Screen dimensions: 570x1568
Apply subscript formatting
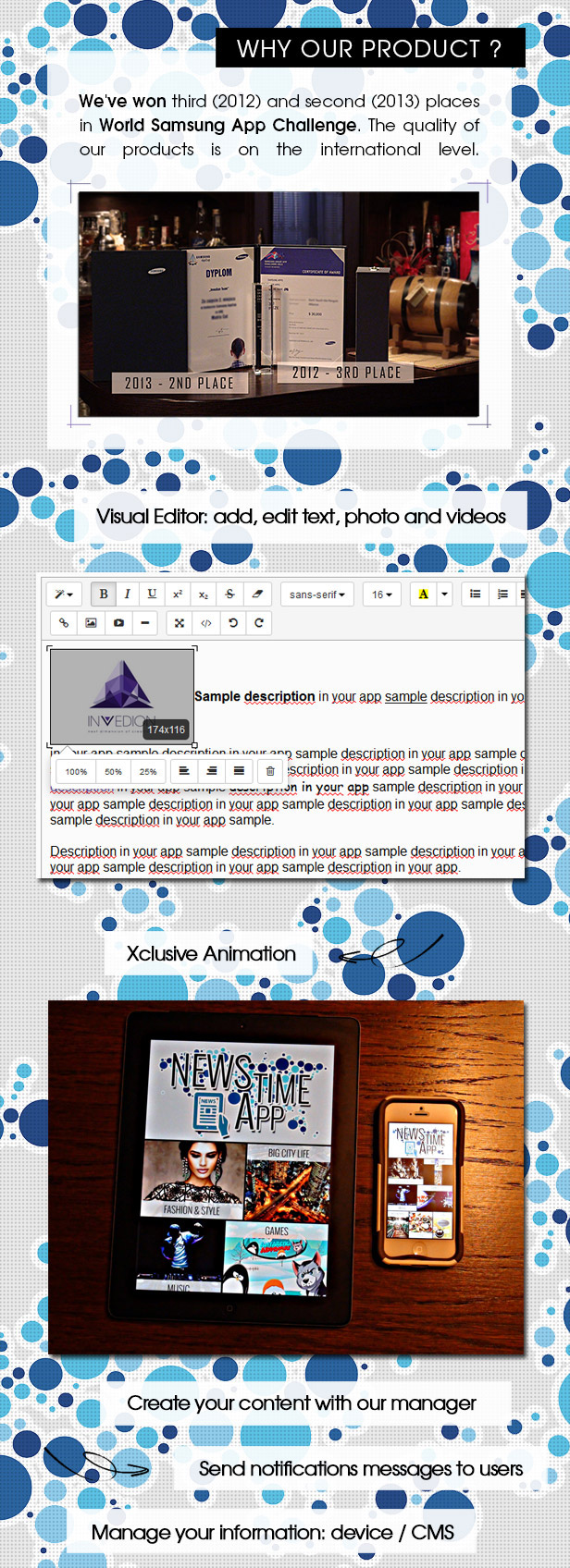click(204, 594)
